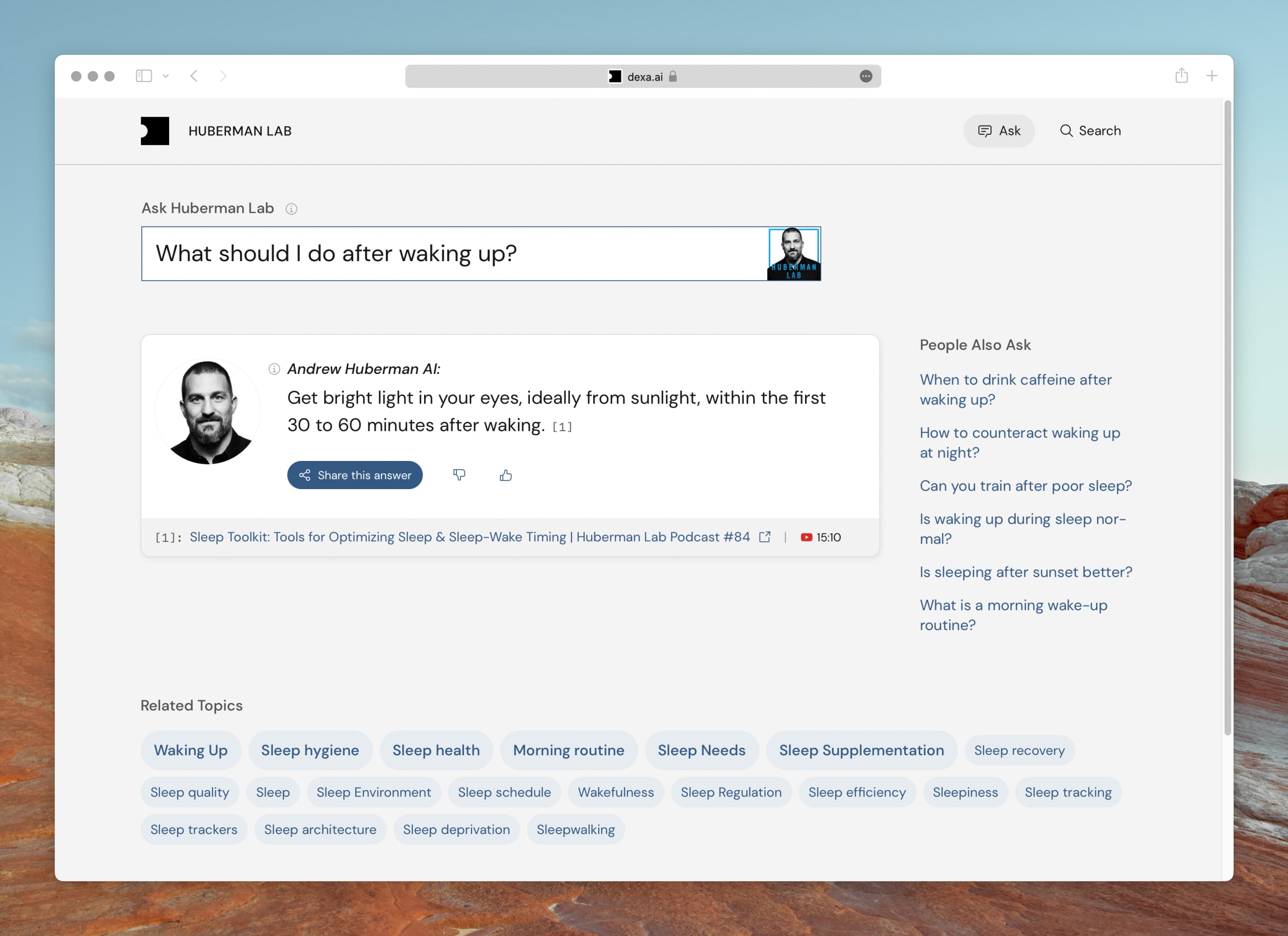This screenshot has width=1288, height=936.
Task: Click the [1] citation in the answer
Action: pos(562,427)
